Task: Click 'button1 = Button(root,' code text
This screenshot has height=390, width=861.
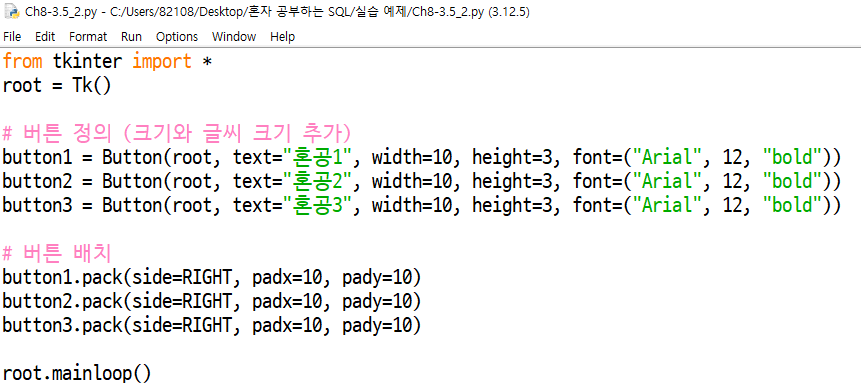Action: click(111, 158)
